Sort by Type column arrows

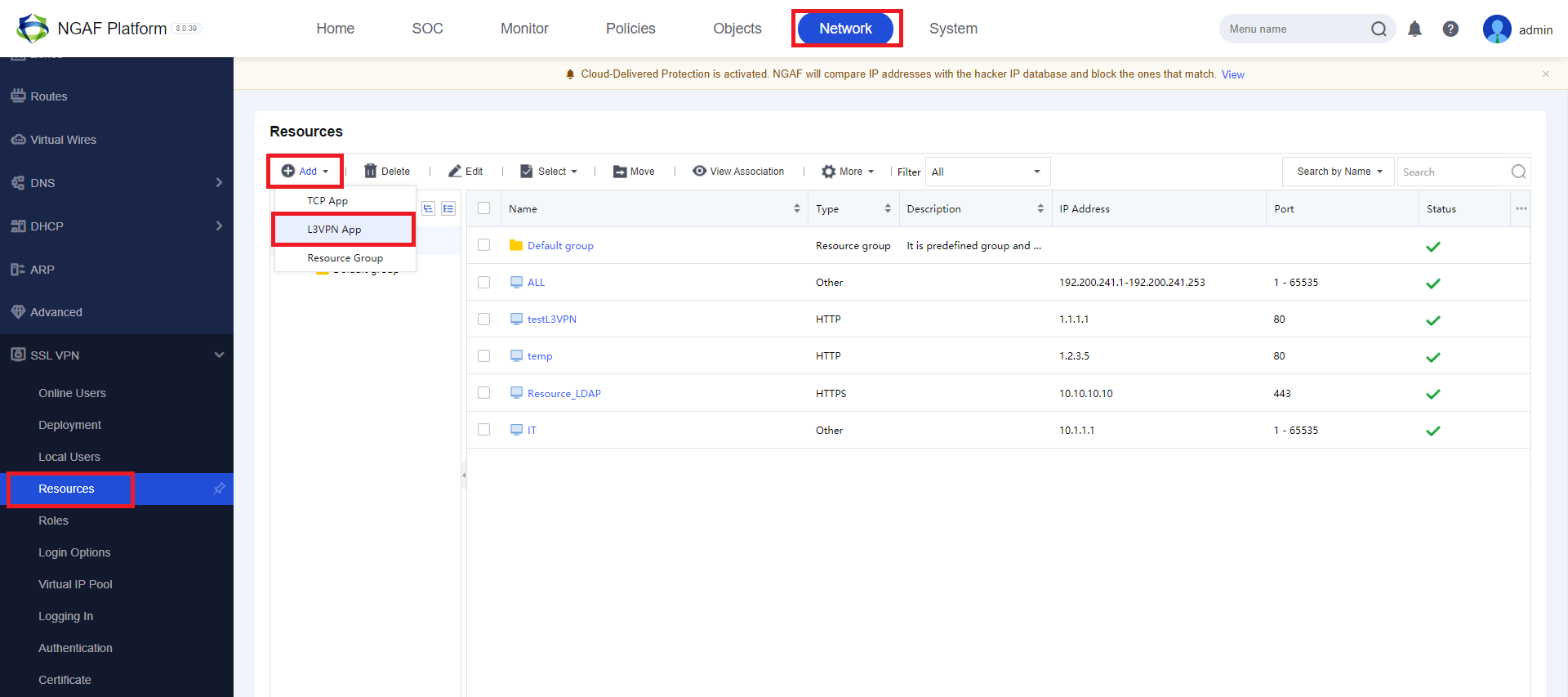click(x=888, y=208)
